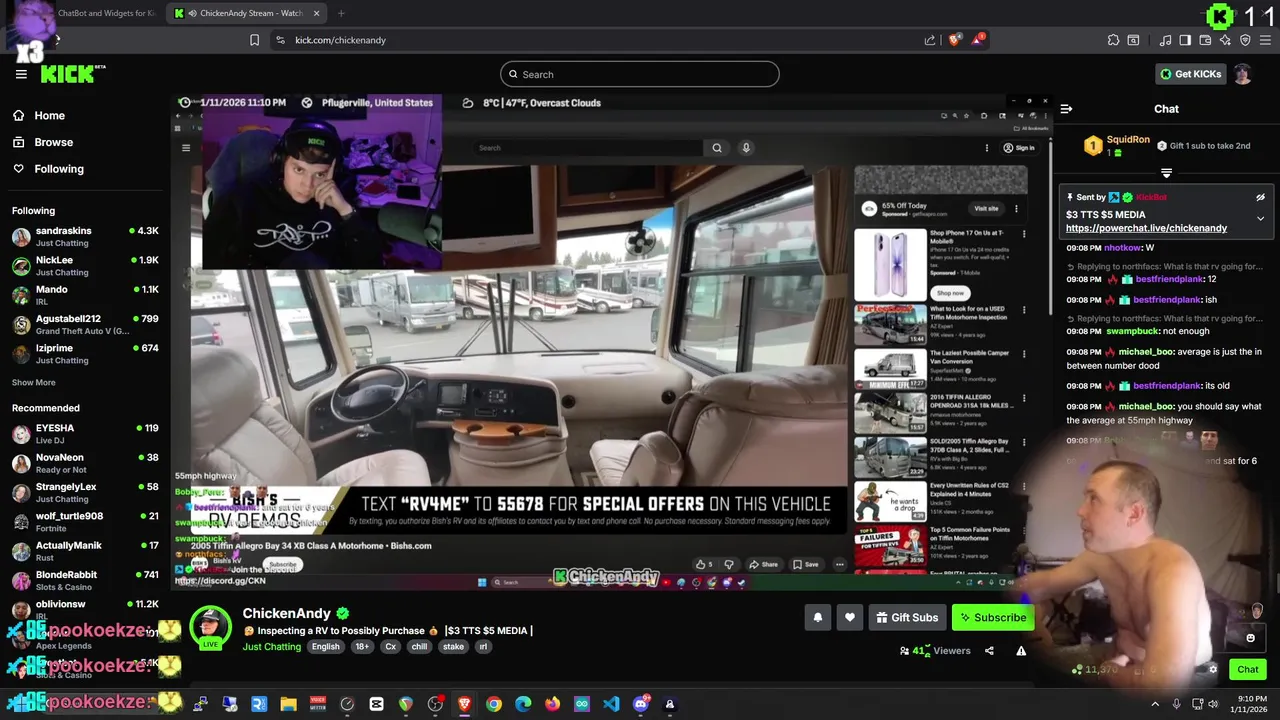Screen dimensions: 1280x720
Task: Open File Explorer from taskbar
Action: [x=288, y=704]
